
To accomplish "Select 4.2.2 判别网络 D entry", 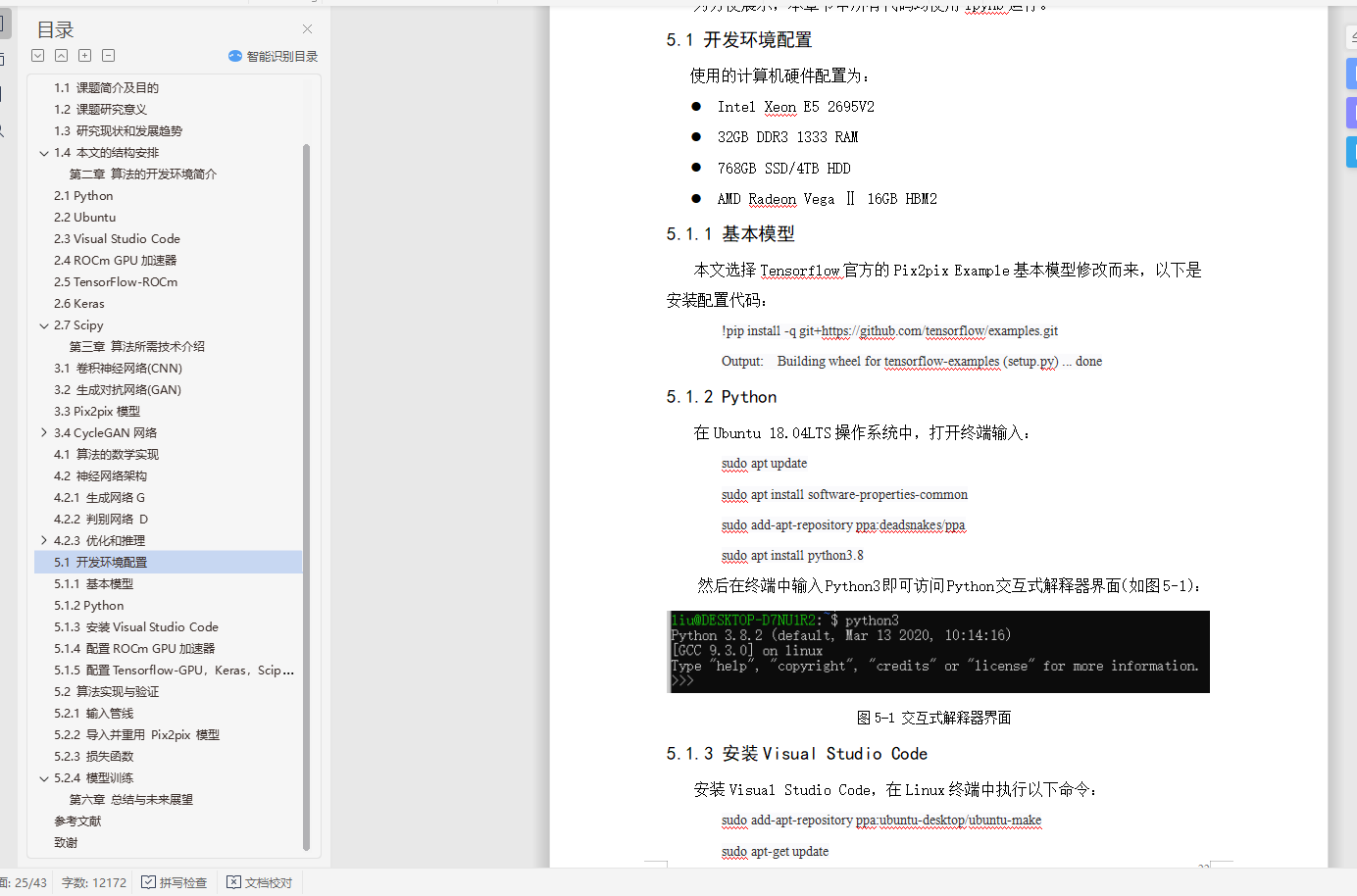I will 101,520.
